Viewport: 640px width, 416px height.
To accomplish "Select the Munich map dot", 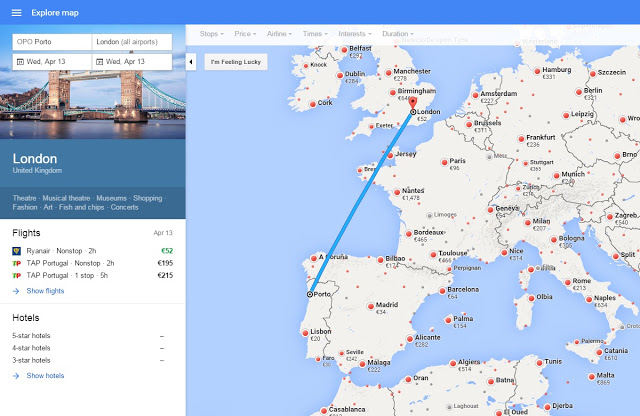I will click(x=556, y=176).
